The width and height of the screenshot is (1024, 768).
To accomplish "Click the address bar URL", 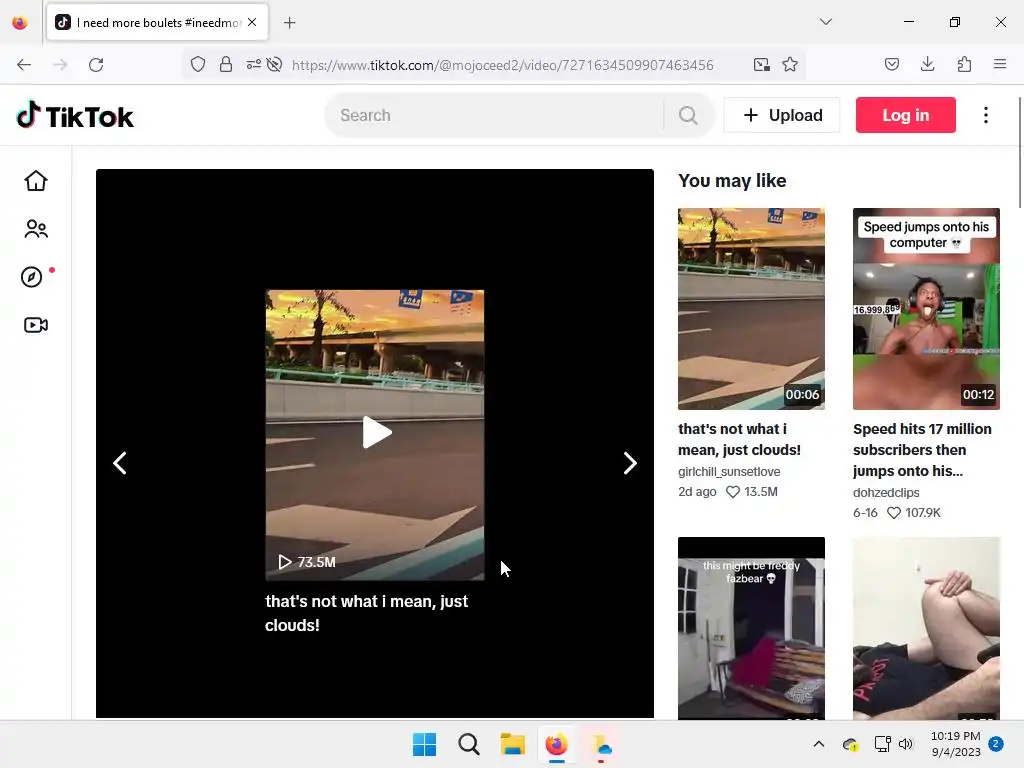I will [x=502, y=65].
